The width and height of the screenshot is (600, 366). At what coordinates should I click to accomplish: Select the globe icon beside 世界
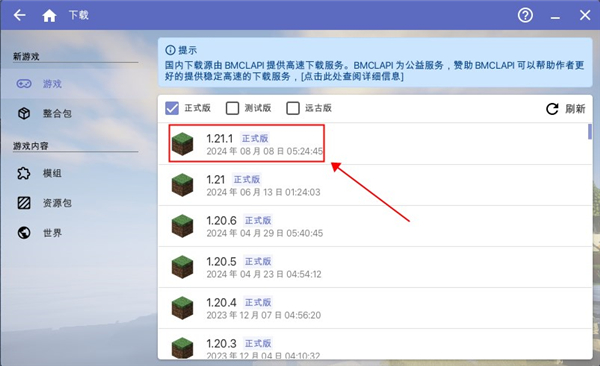point(24,232)
